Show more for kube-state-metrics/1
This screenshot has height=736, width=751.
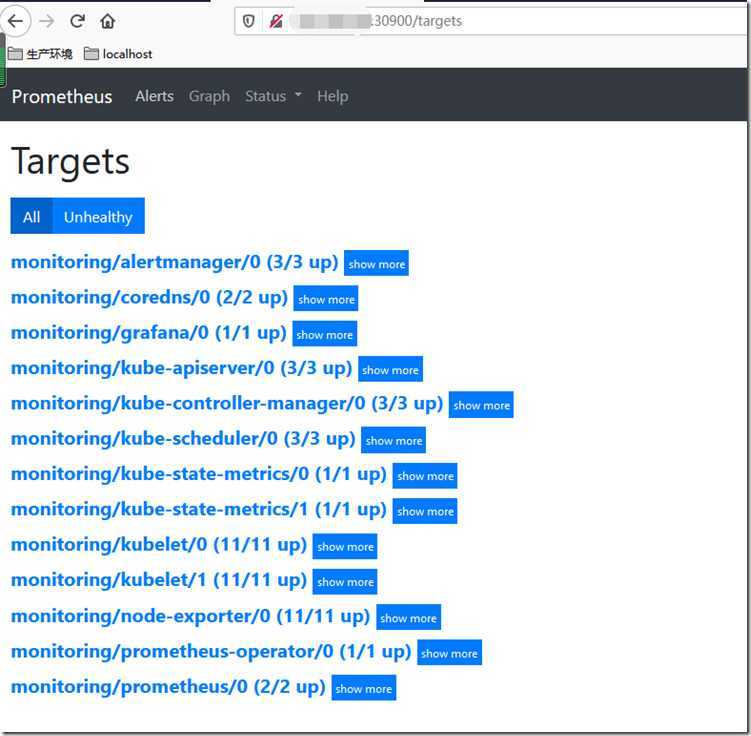(x=425, y=511)
